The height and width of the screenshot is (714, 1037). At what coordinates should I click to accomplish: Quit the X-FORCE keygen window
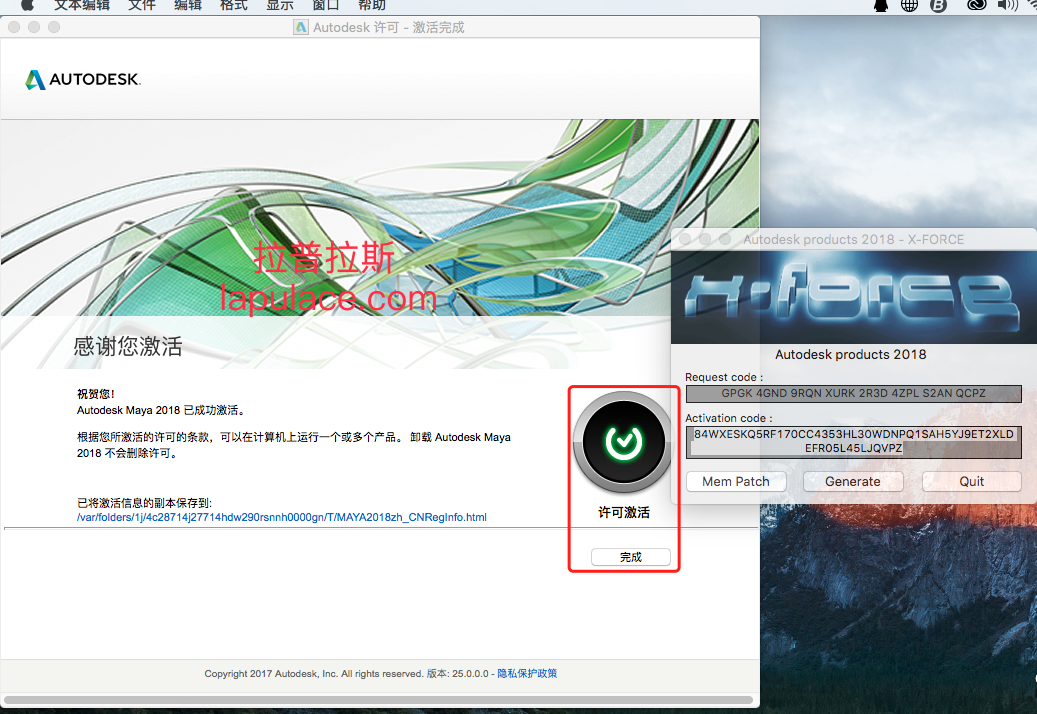tap(972, 481)
